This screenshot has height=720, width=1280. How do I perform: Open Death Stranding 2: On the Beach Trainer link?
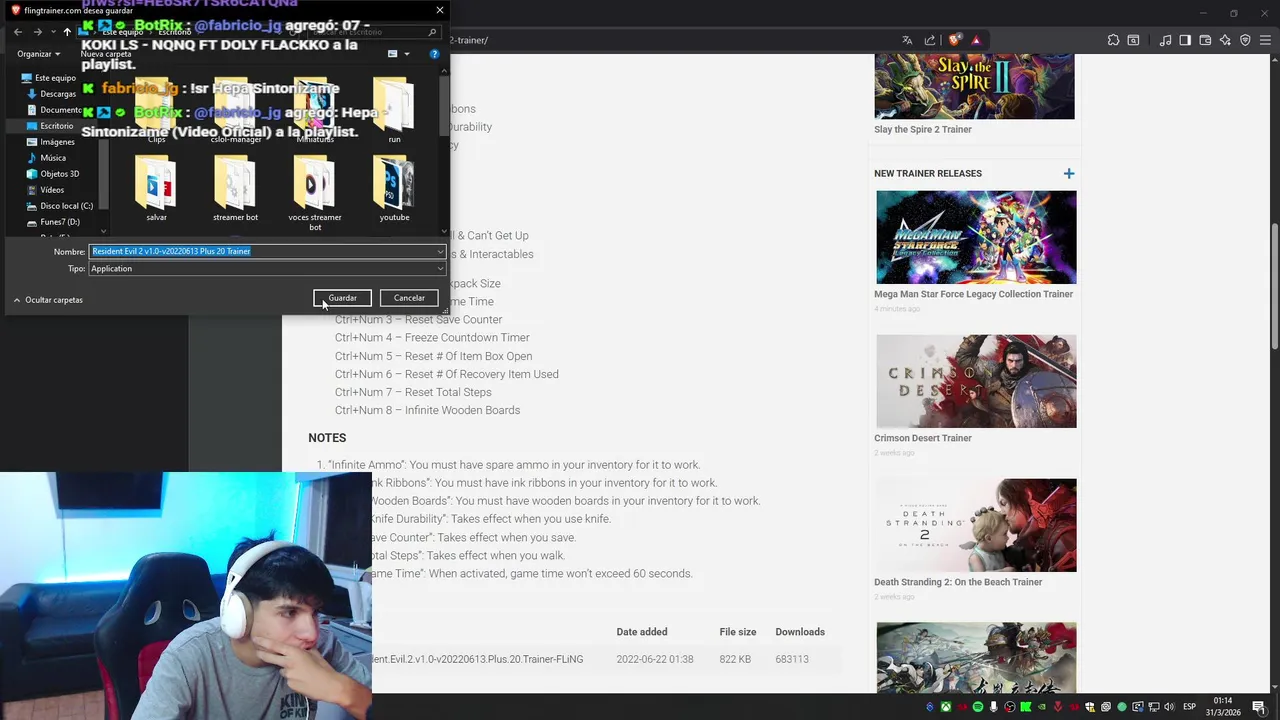point(958,582)
